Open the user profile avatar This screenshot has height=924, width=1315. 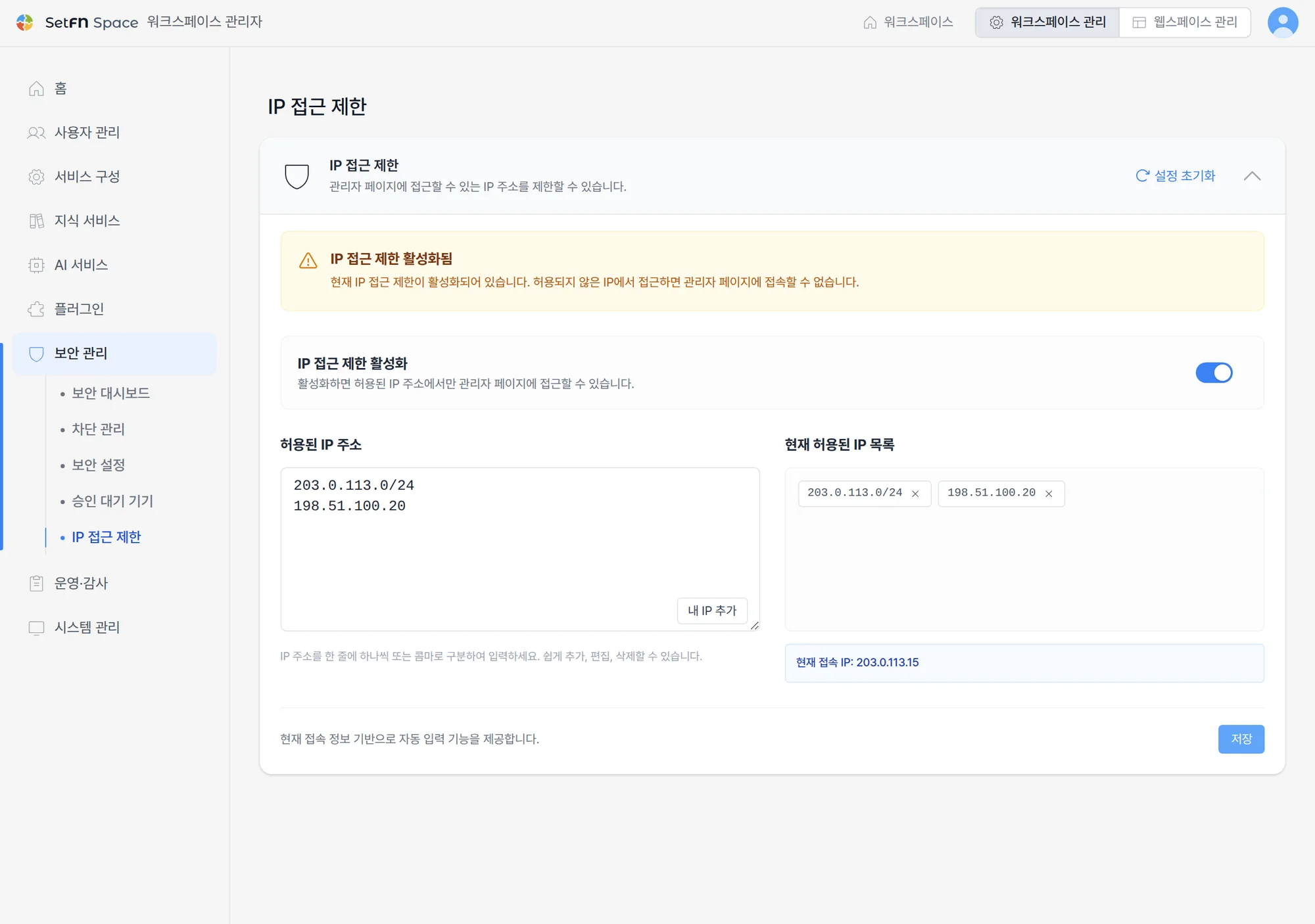pyautogui.click(x=1283, y=22)
